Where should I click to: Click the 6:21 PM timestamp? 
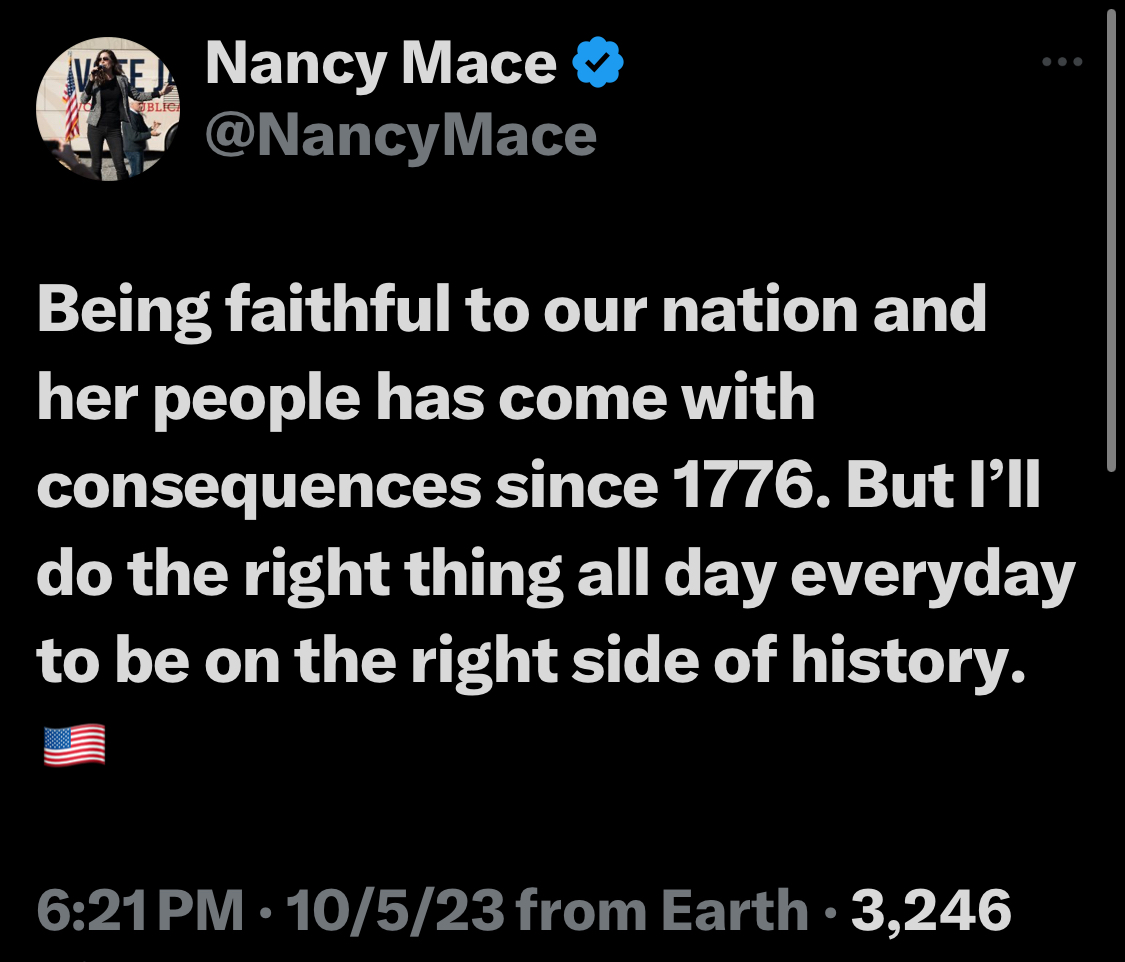[141, 910]
